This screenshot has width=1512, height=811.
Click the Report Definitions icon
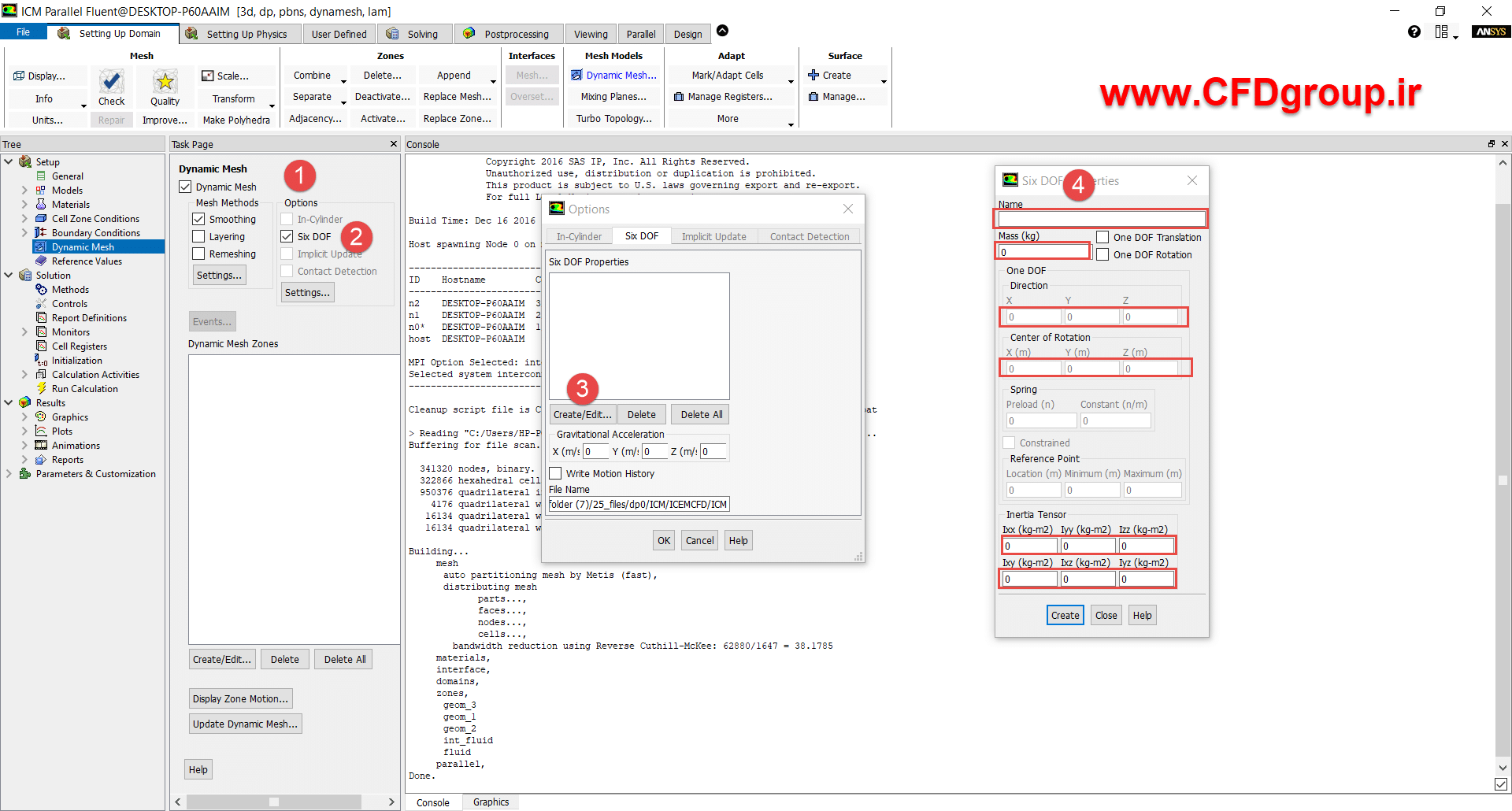(41, 318)
